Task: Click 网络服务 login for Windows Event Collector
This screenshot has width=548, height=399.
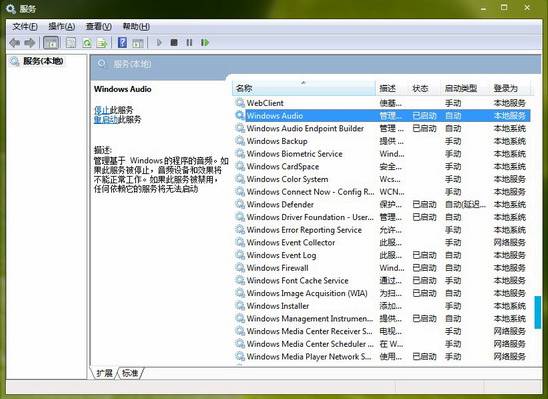Action: point(510,242)
